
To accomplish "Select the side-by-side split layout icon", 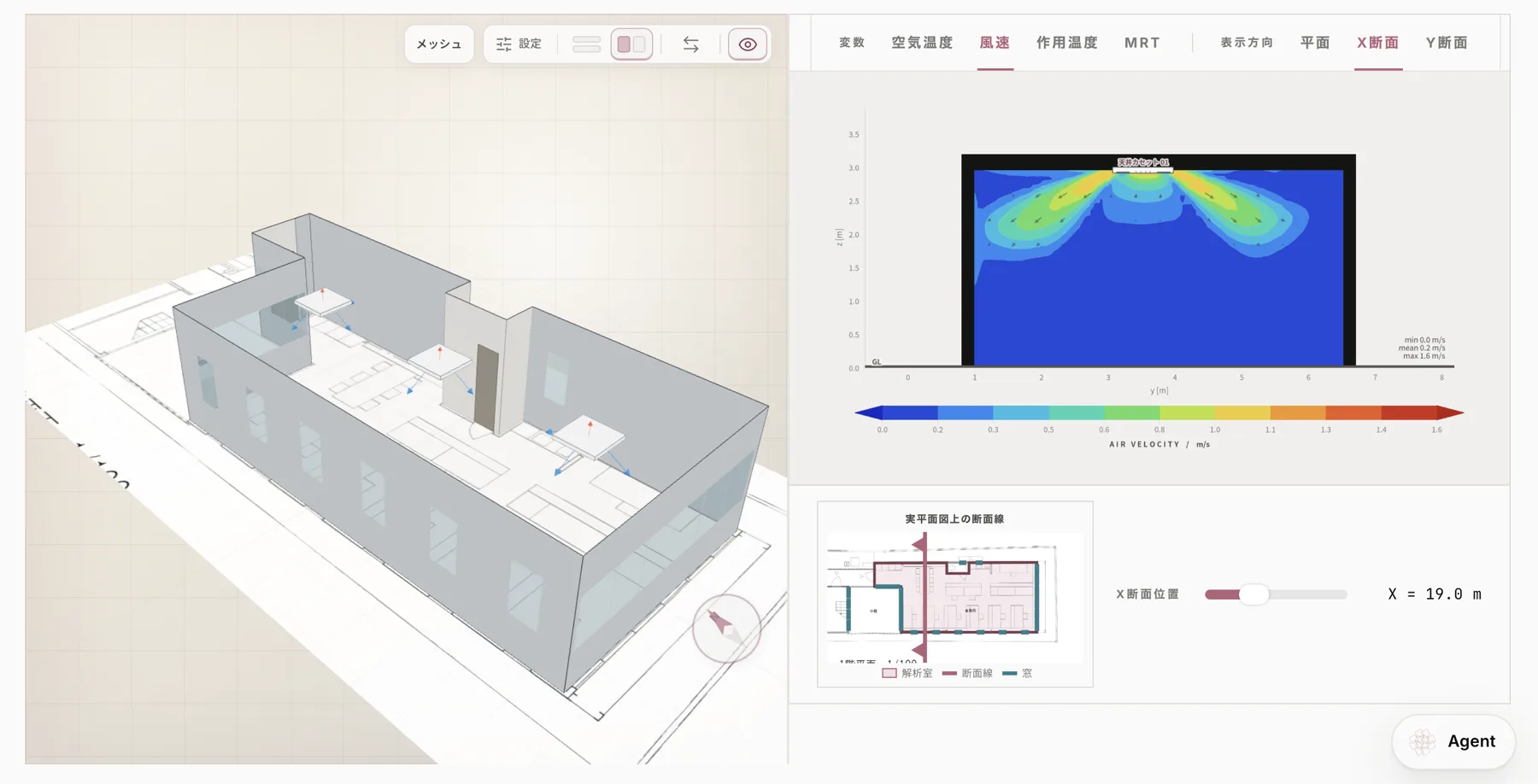I will (x=632, y=44).
